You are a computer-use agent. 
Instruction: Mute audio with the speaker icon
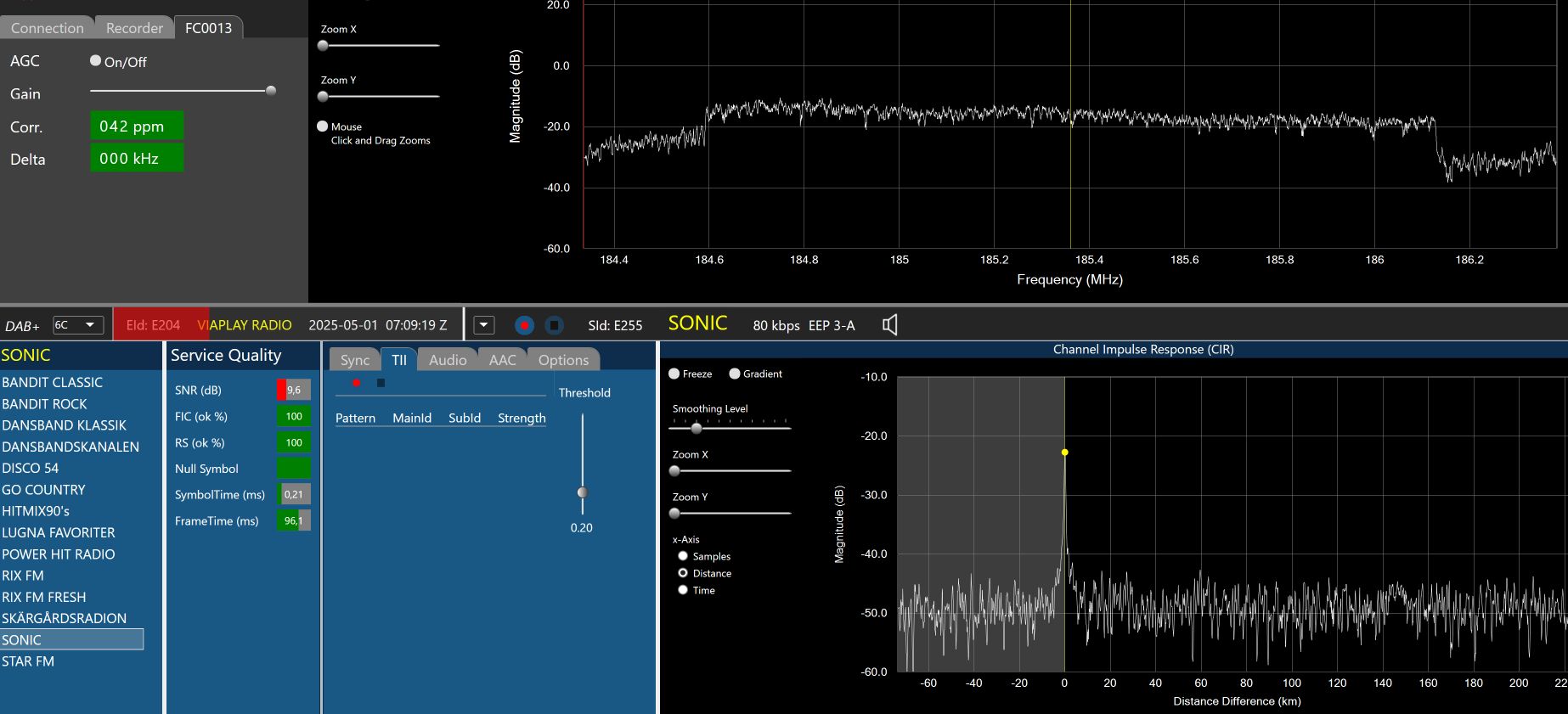(x=889, y=324)
